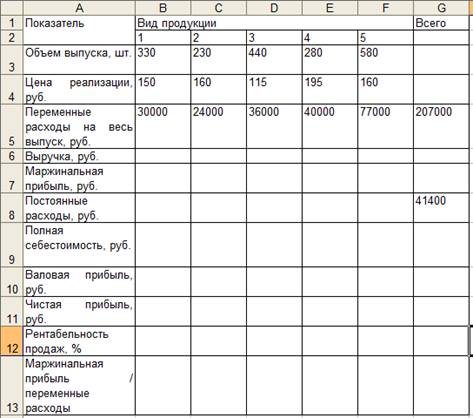Click the Выручка, руб. label cell
The height and width of the screenshot is (418, 473).
[79, 156]
